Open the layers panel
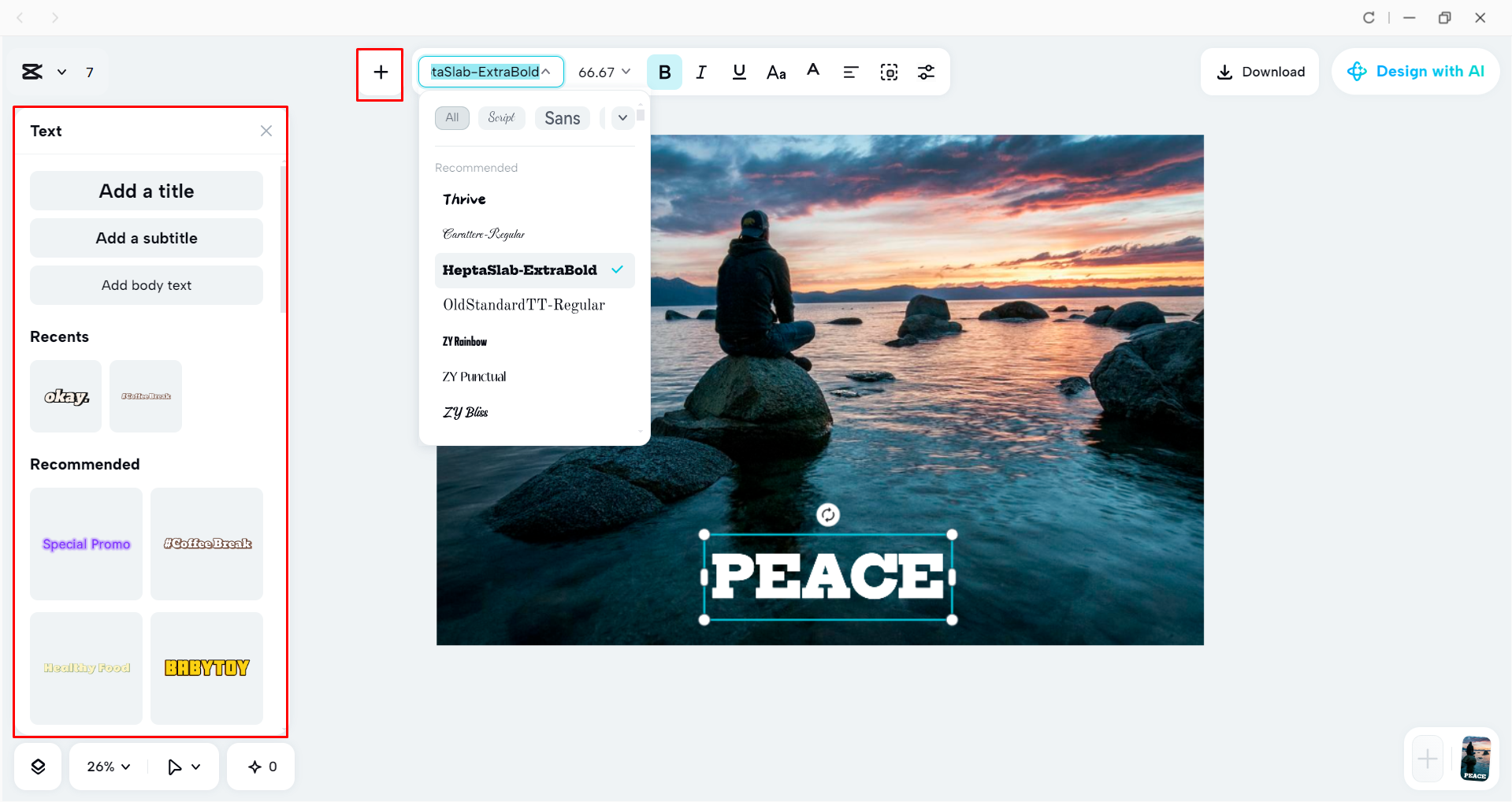This screenshot has height=802, width=1512. pos(37,766)
